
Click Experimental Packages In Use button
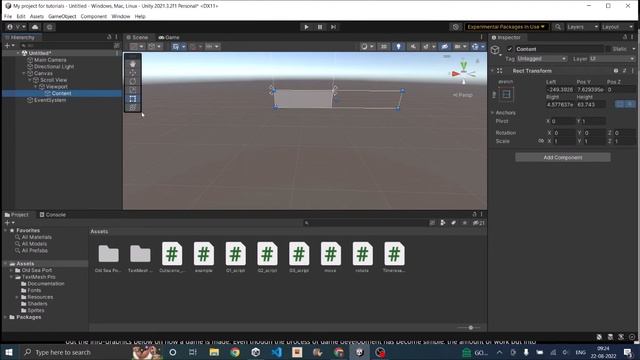pos(506,27)
